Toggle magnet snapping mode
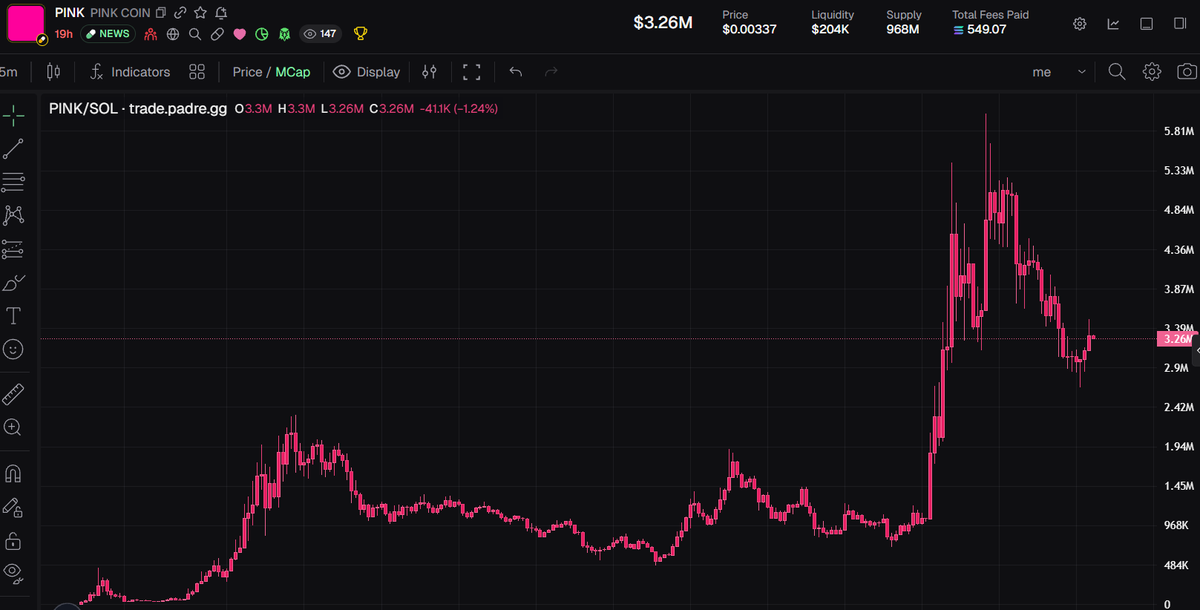Image resolution: width=1200 pixels, height=610 pixels. pyautogui.click(x=14, y=473)
